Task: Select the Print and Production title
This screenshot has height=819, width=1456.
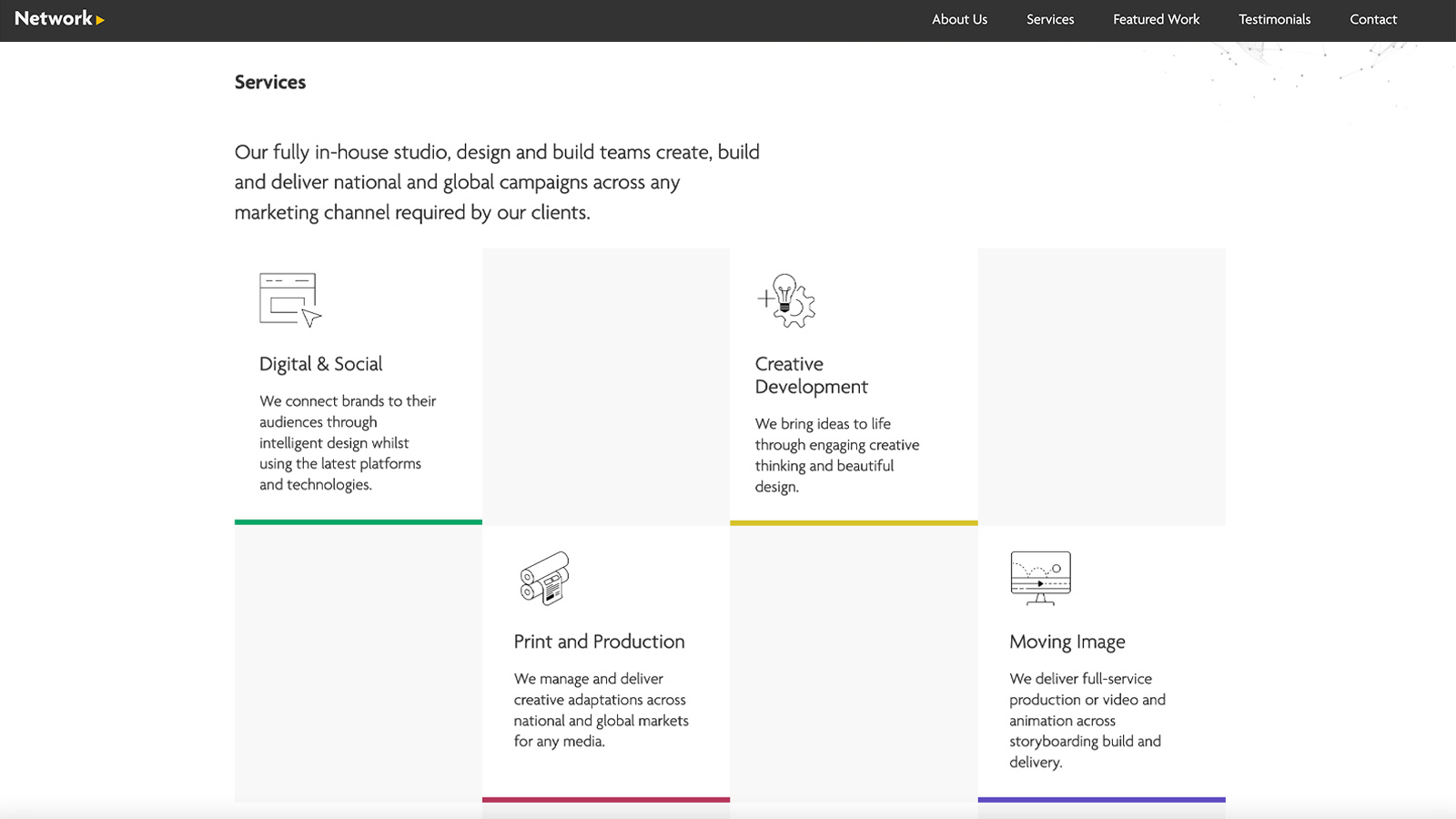Action: [x=599, y=642]
